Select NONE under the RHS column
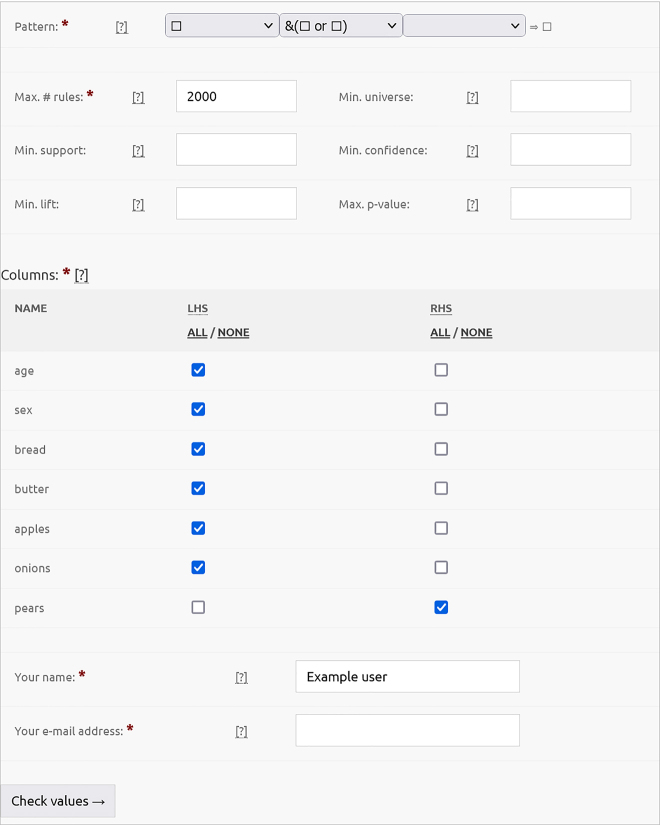660x825 pixels. [x=476, y=333]
